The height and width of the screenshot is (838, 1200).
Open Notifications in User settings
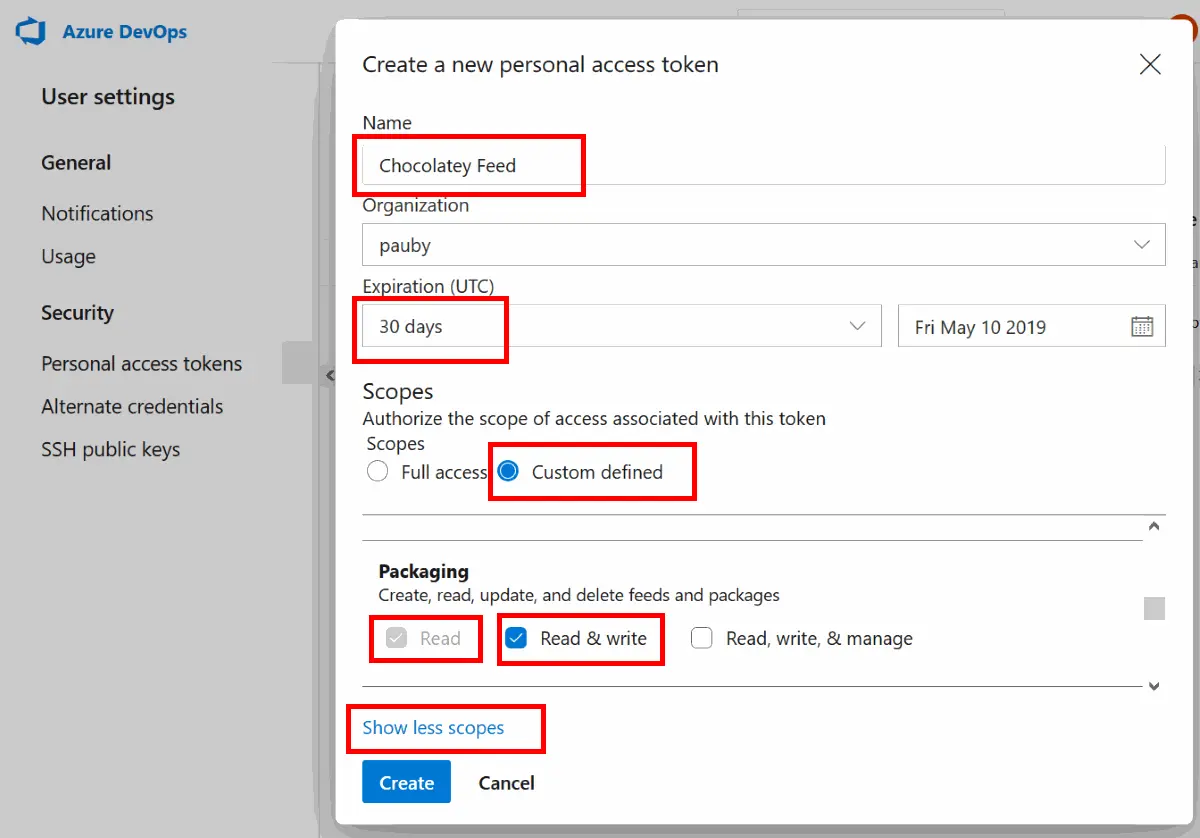point(97,213)
